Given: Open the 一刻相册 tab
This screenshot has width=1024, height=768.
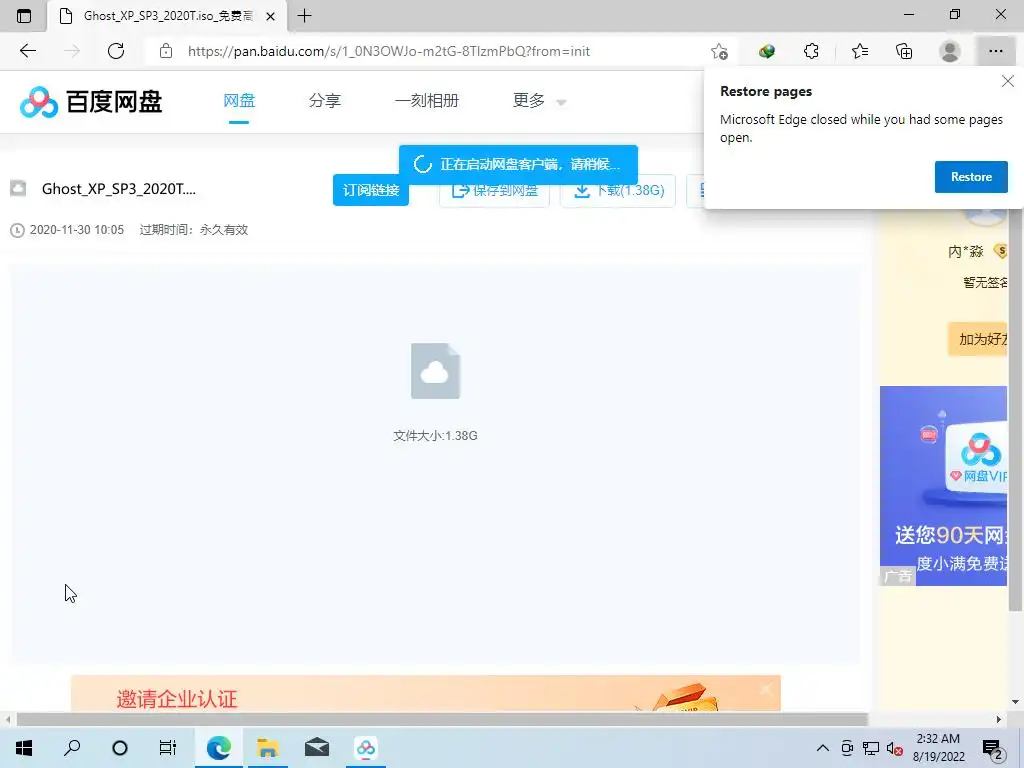Looking at the screenshot, I should (x=427, y=101).
